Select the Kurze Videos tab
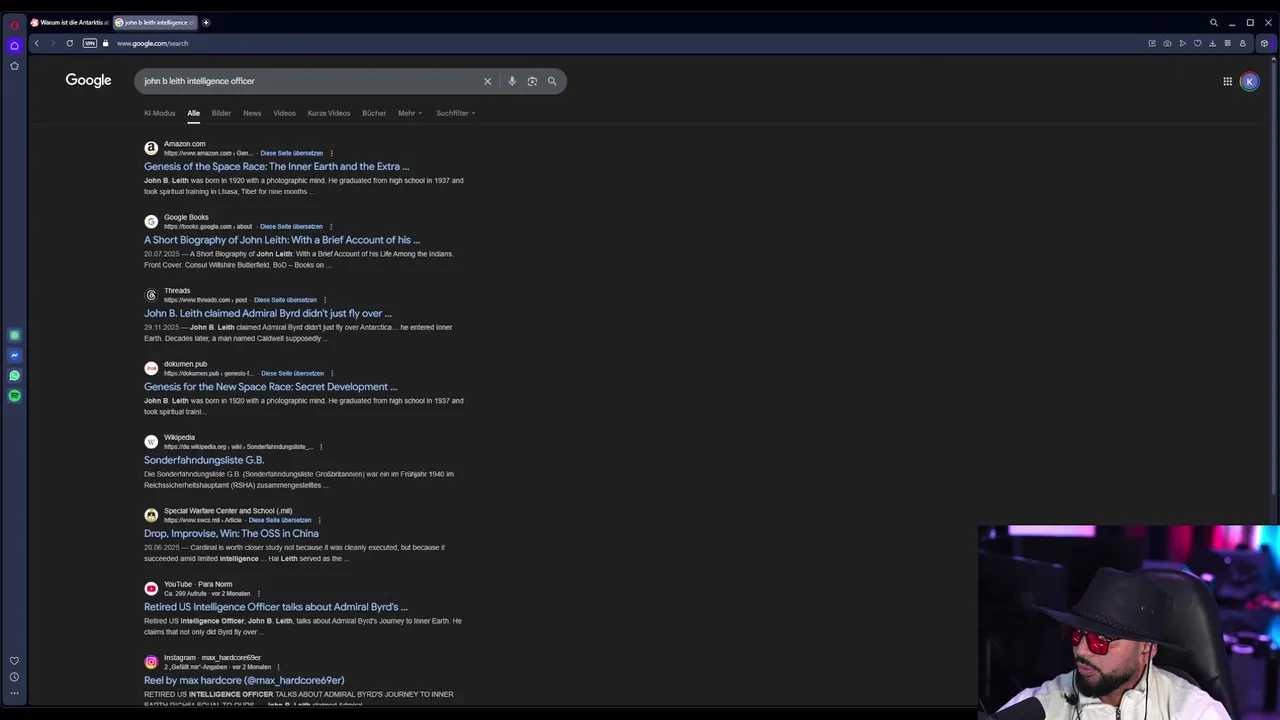1280x720 pixels. coord(329,113)
